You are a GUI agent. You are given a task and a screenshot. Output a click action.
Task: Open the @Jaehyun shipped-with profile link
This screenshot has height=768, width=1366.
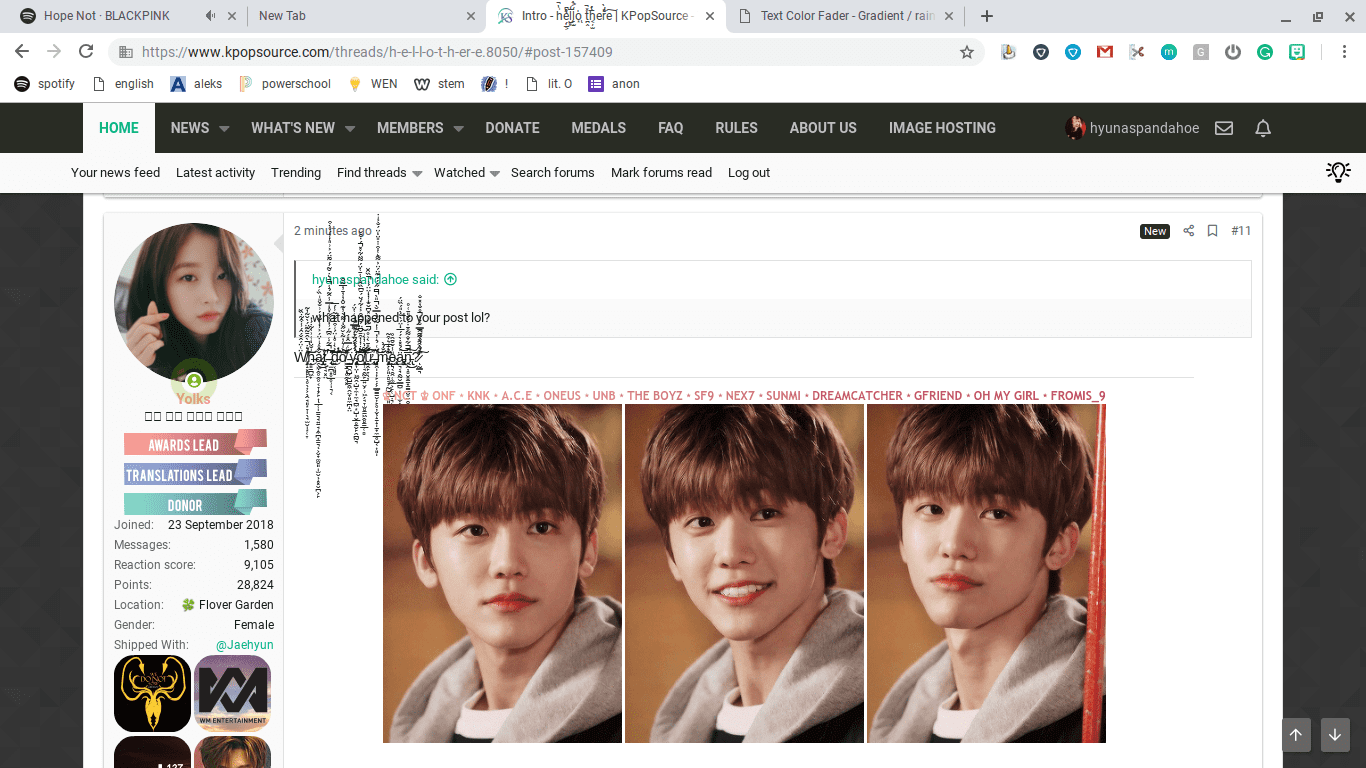point(245,645)
